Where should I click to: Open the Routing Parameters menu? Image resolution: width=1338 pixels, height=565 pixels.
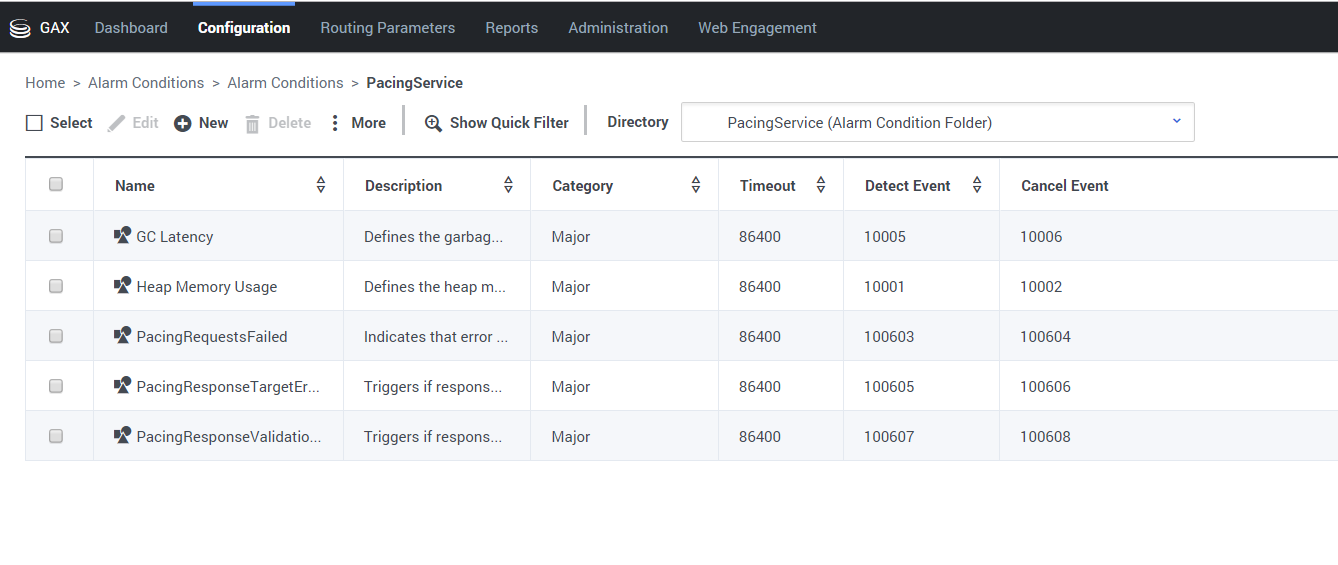tap(387, 28)
